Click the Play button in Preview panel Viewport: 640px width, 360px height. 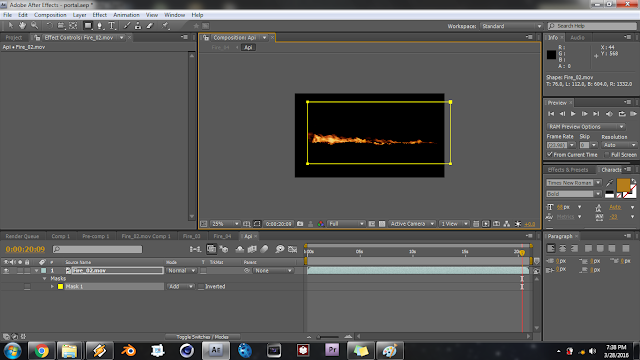(573, 114)
